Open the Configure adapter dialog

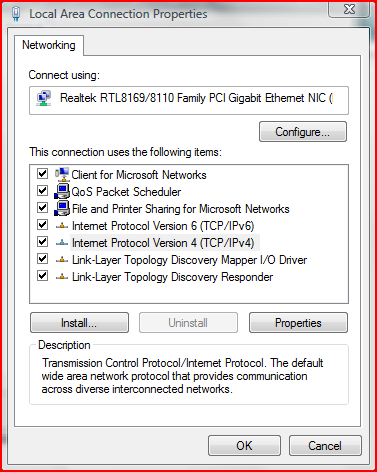[303, 132]
